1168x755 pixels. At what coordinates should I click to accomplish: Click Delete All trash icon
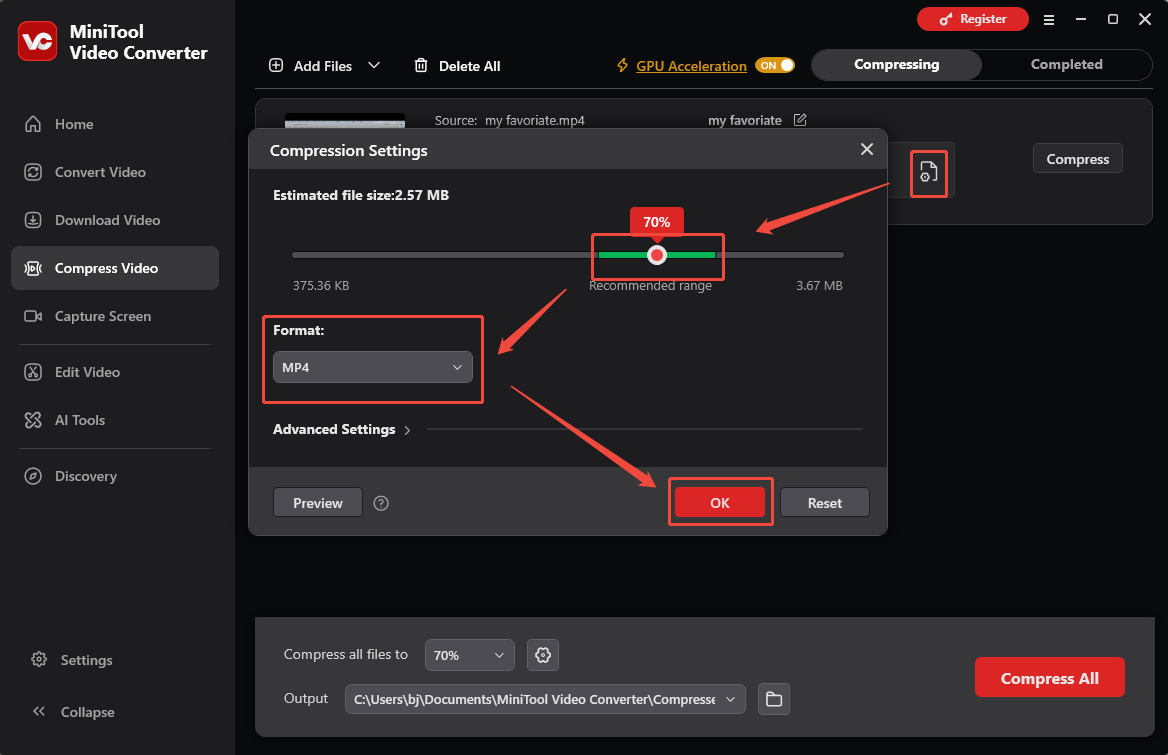(421, 66)
